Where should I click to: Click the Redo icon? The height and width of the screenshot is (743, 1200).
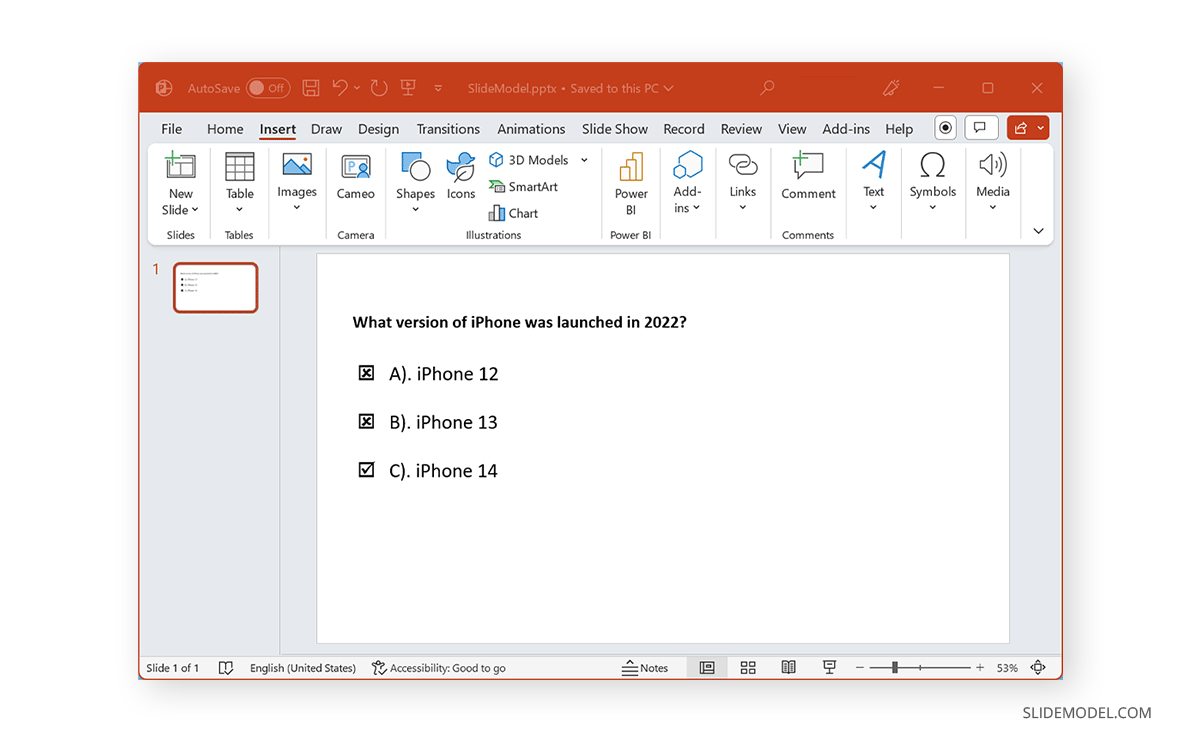379,88
